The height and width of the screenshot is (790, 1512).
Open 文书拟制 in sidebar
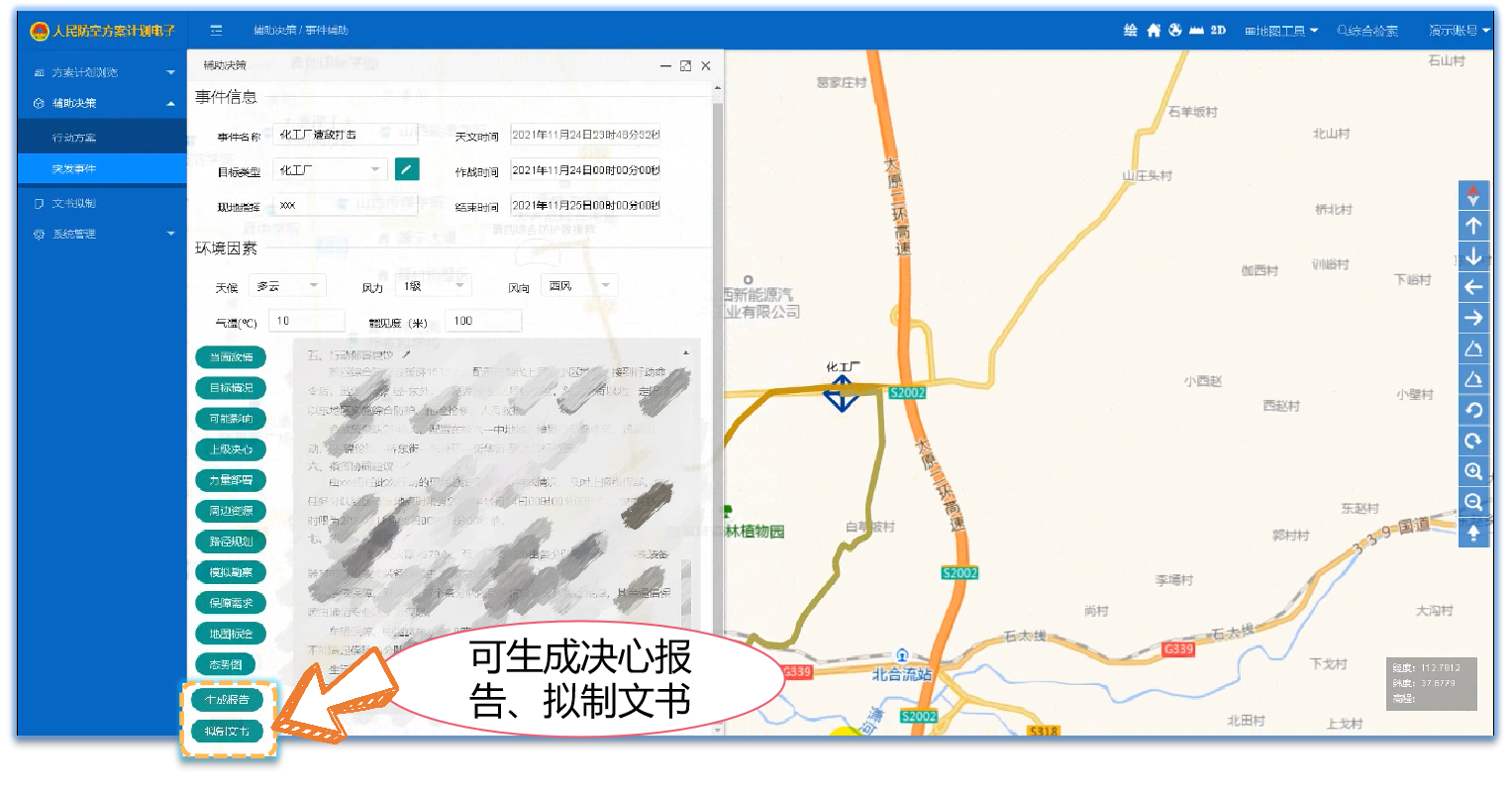pyautogui.click(x=102, y=203)
